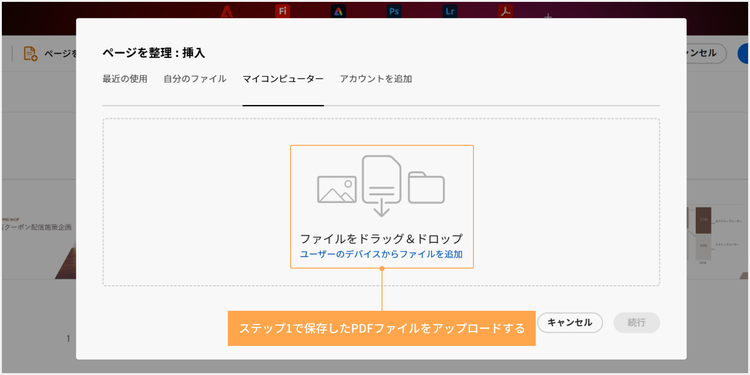Click the disabled 続行 button
Screen dimensions: 750x375
[637, 322]
